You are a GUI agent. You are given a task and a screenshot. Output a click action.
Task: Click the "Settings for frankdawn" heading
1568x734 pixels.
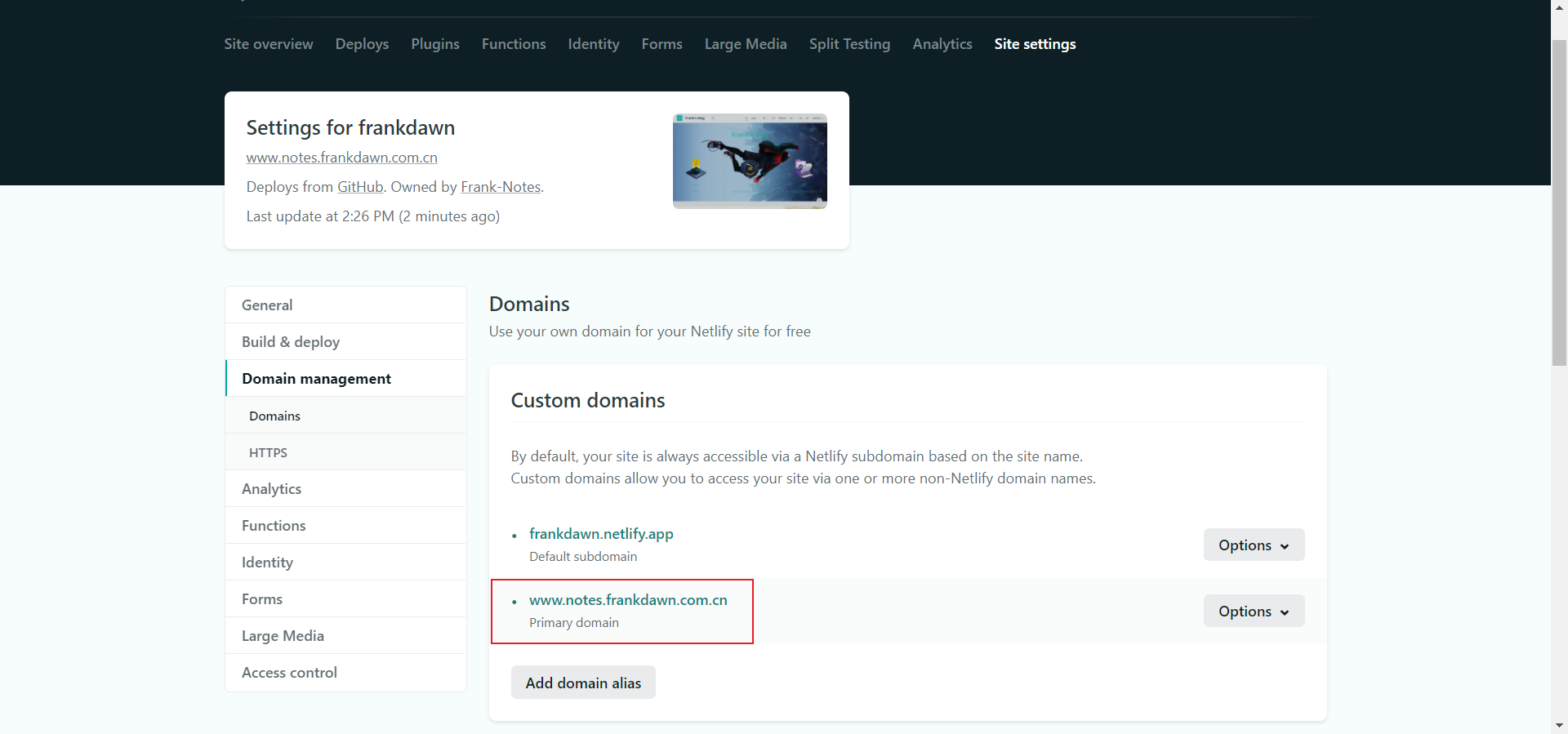click(x=350, y=128)
